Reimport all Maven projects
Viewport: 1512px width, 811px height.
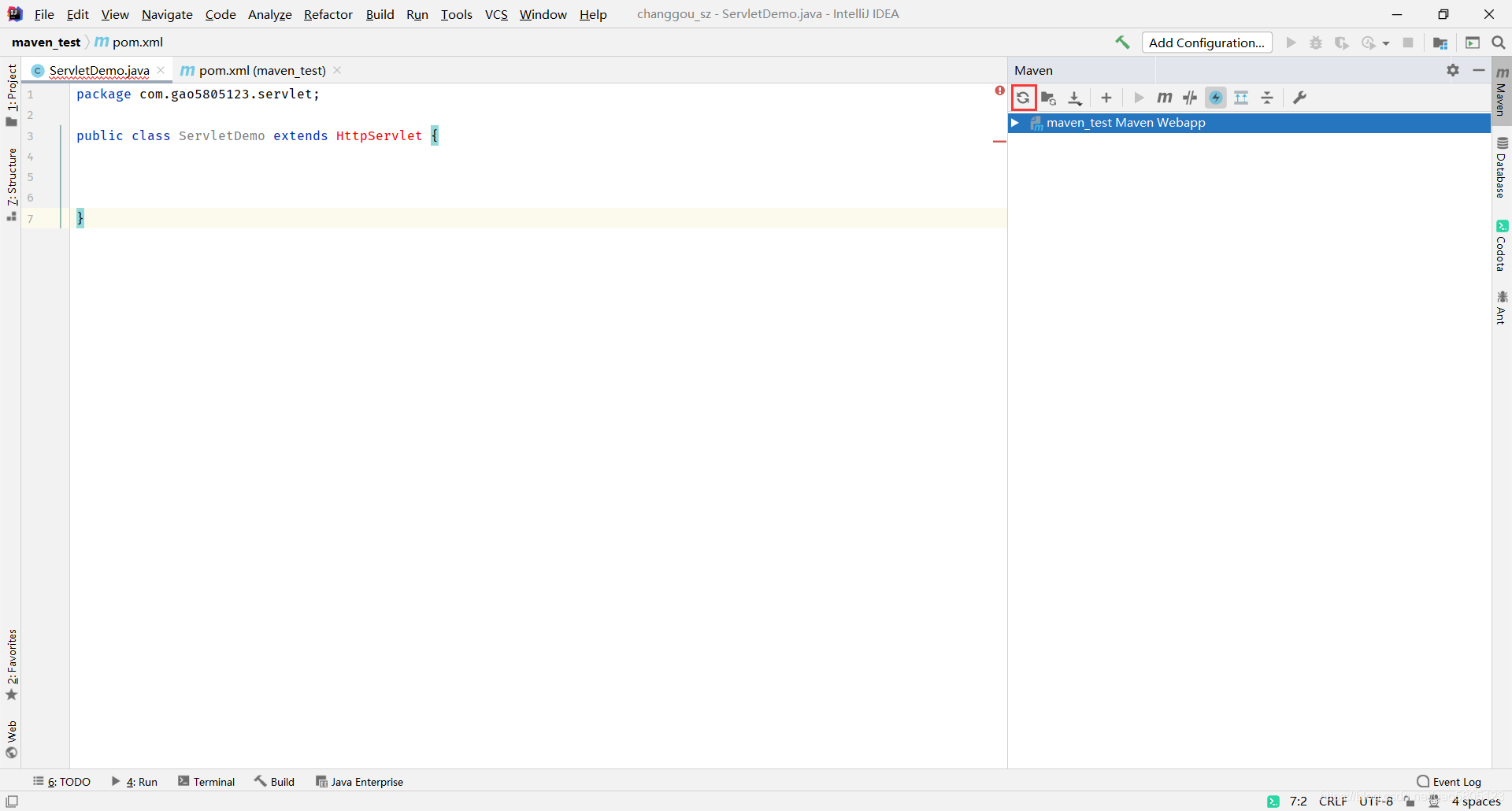point(1023,98)
